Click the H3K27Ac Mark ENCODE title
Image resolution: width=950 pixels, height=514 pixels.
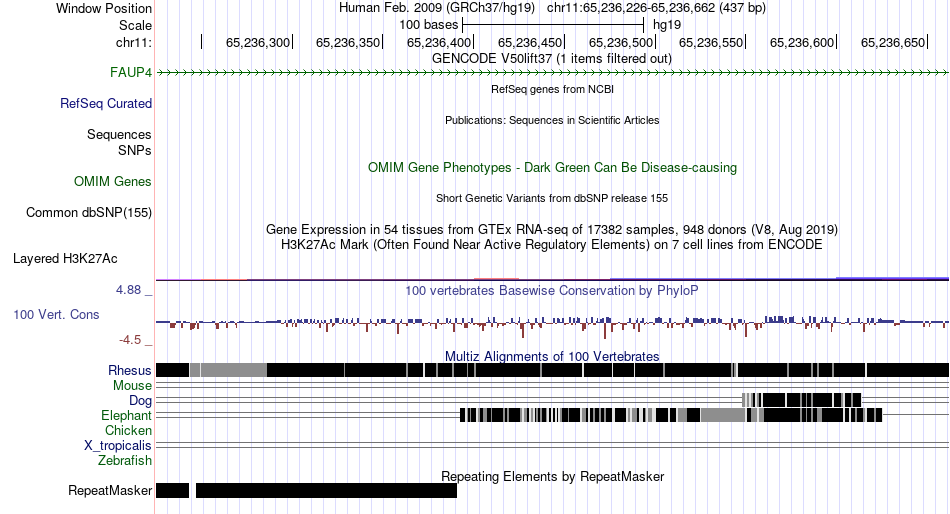551,245
